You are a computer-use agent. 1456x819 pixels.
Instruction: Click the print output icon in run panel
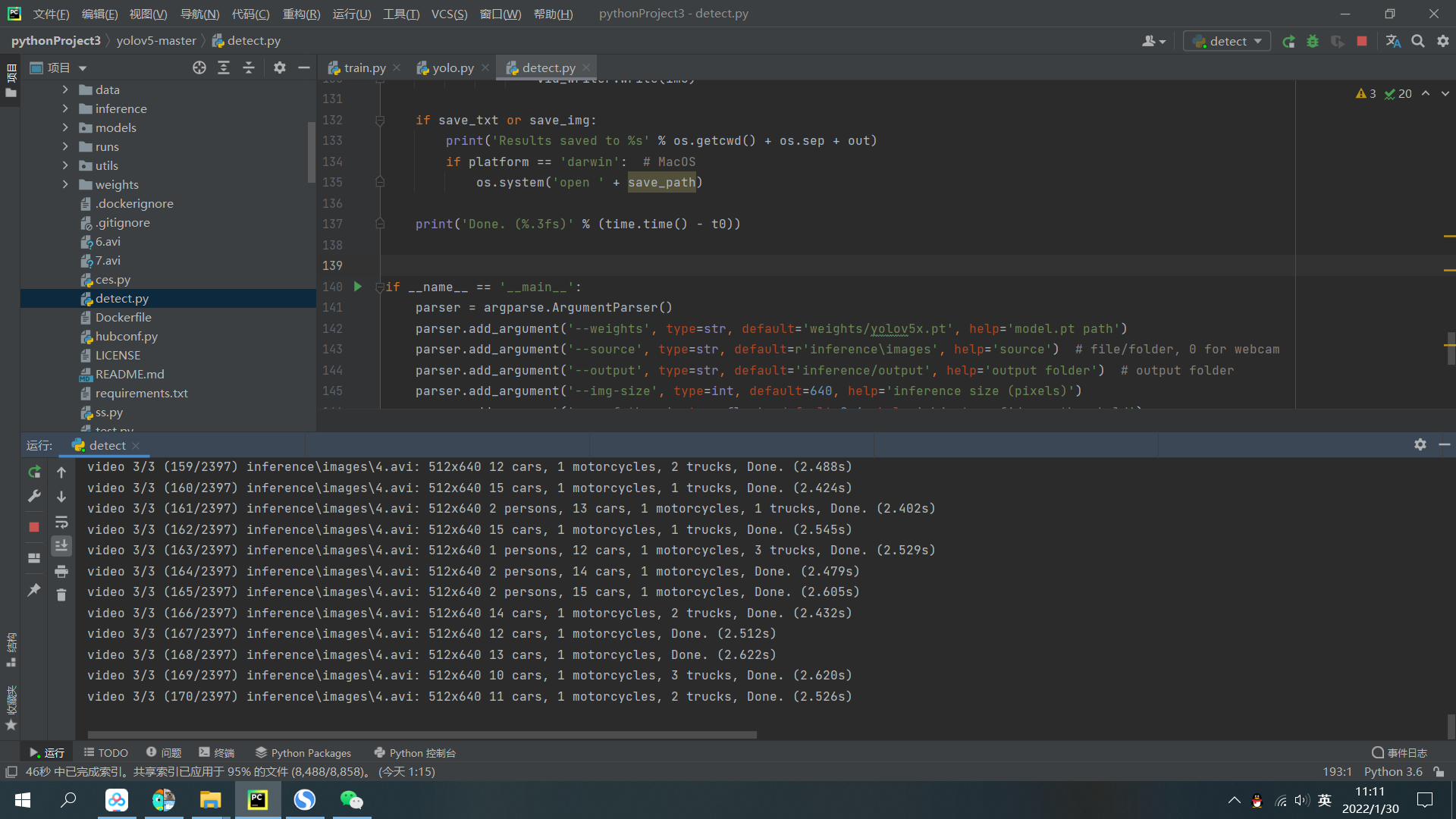click(61, 571)
